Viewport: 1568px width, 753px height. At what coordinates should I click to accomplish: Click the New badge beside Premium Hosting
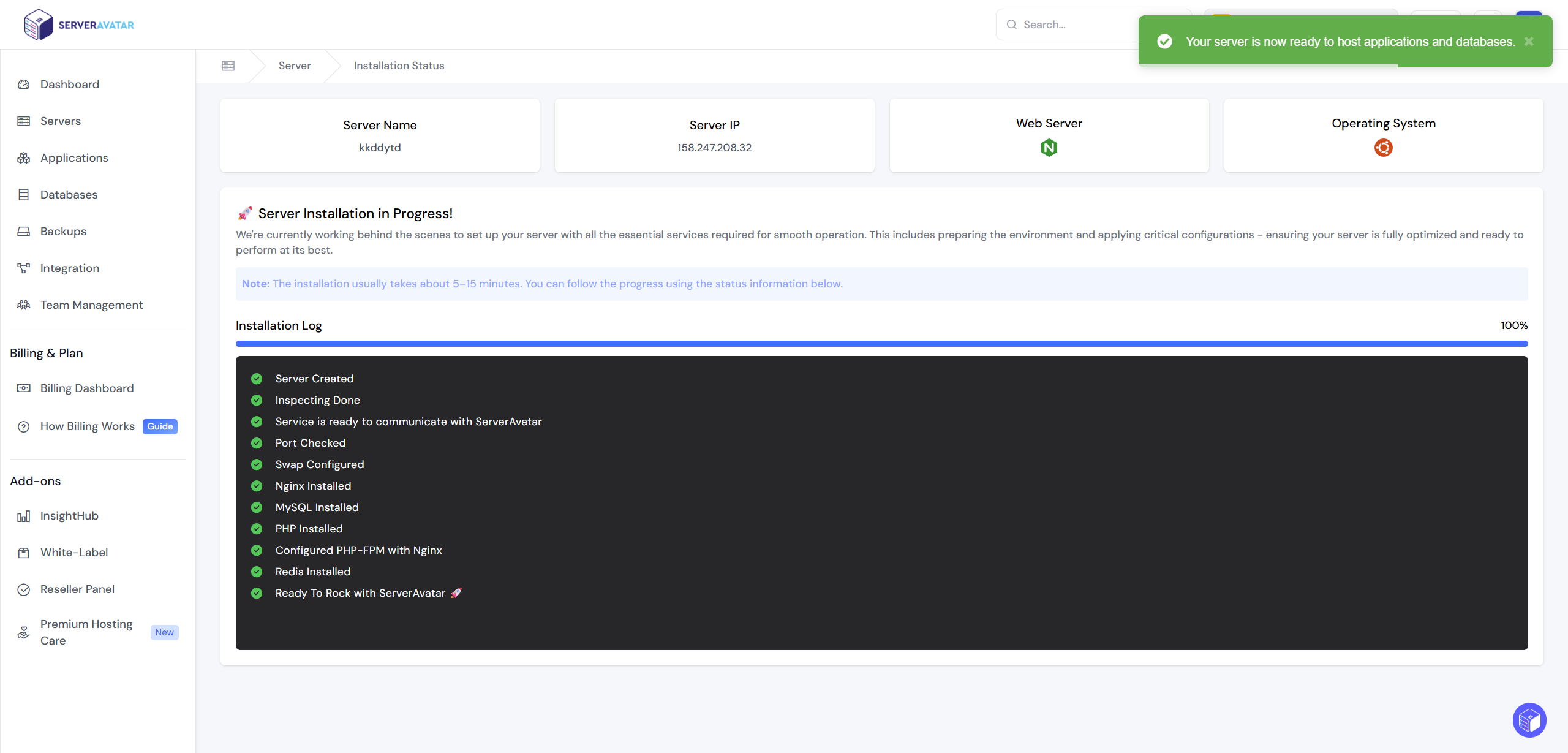164,632
